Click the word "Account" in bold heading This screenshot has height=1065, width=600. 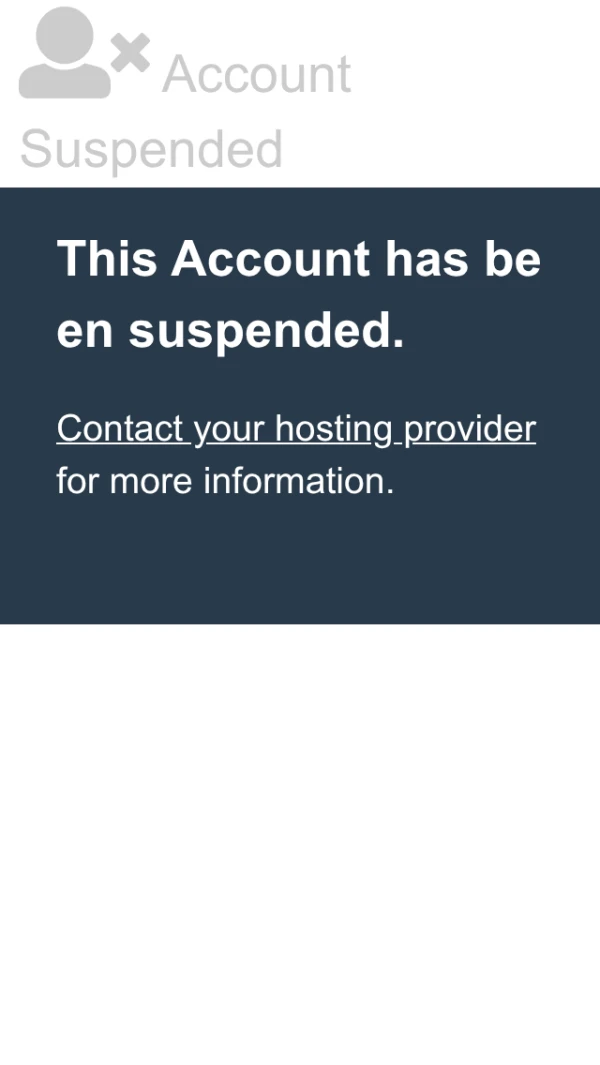270,258
